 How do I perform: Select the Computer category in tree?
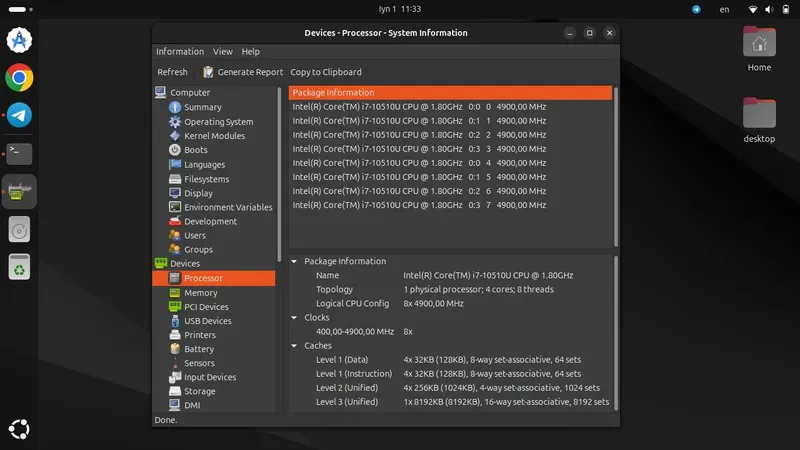point(190,92)
